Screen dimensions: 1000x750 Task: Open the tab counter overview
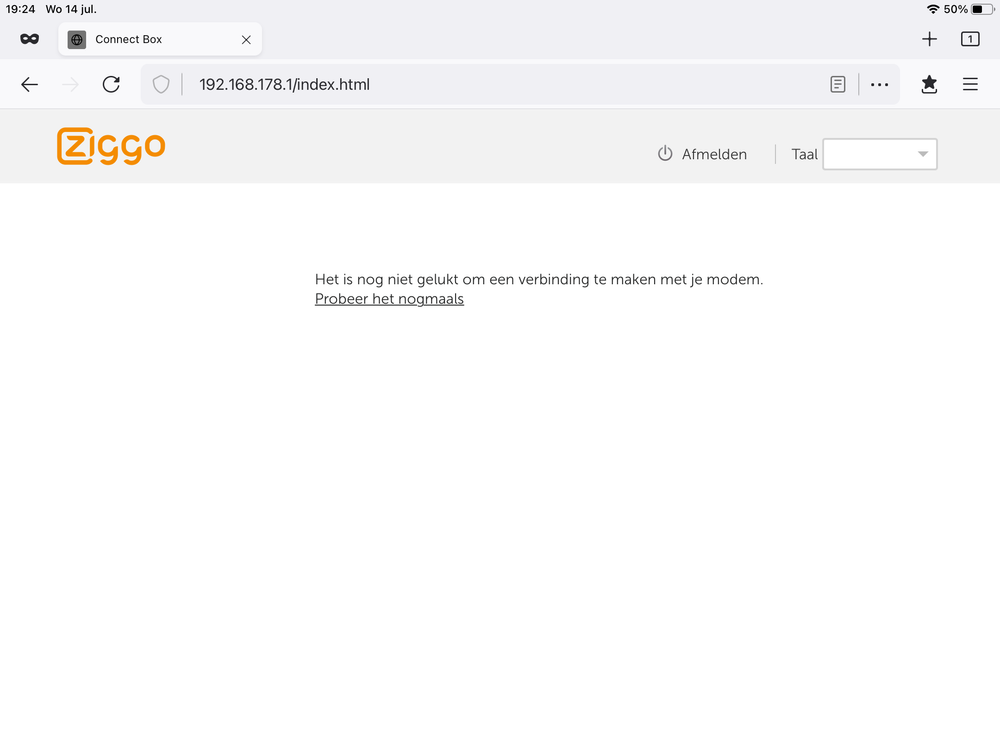(969, 39)
